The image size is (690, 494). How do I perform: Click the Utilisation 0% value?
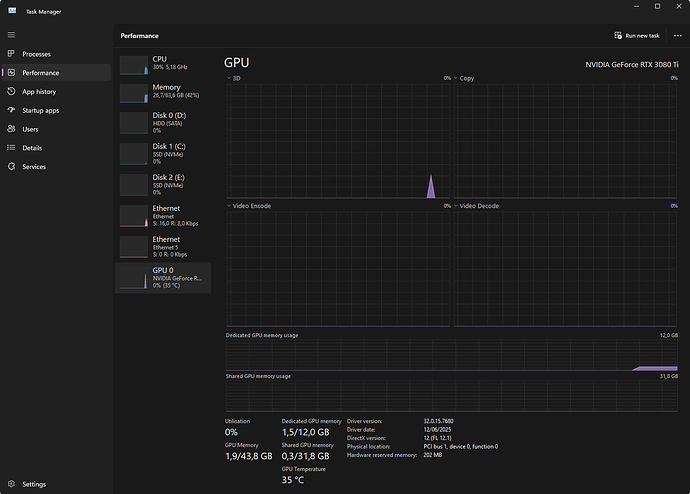click(231, 432)
